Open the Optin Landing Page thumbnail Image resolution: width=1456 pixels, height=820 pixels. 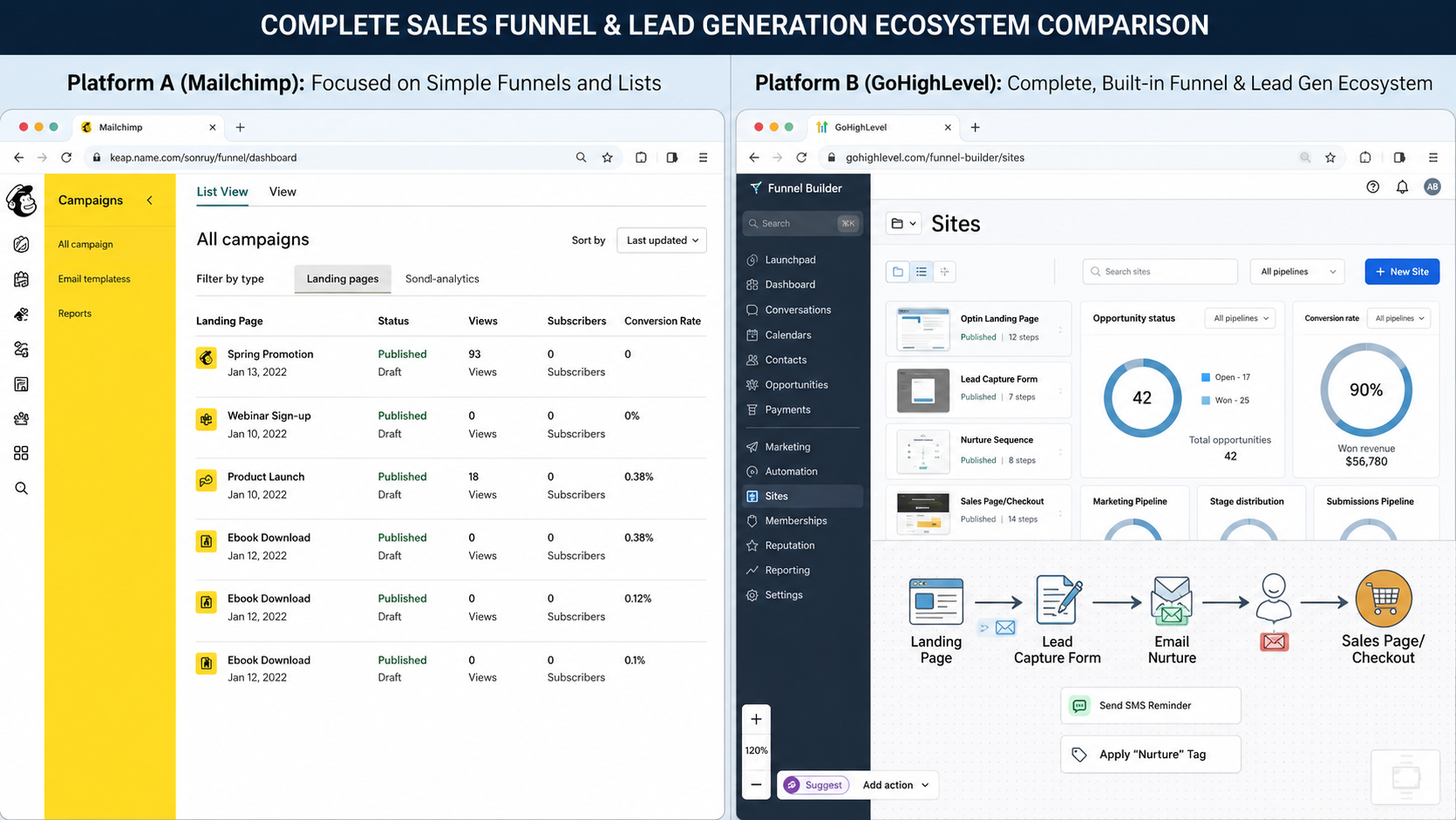923,329
